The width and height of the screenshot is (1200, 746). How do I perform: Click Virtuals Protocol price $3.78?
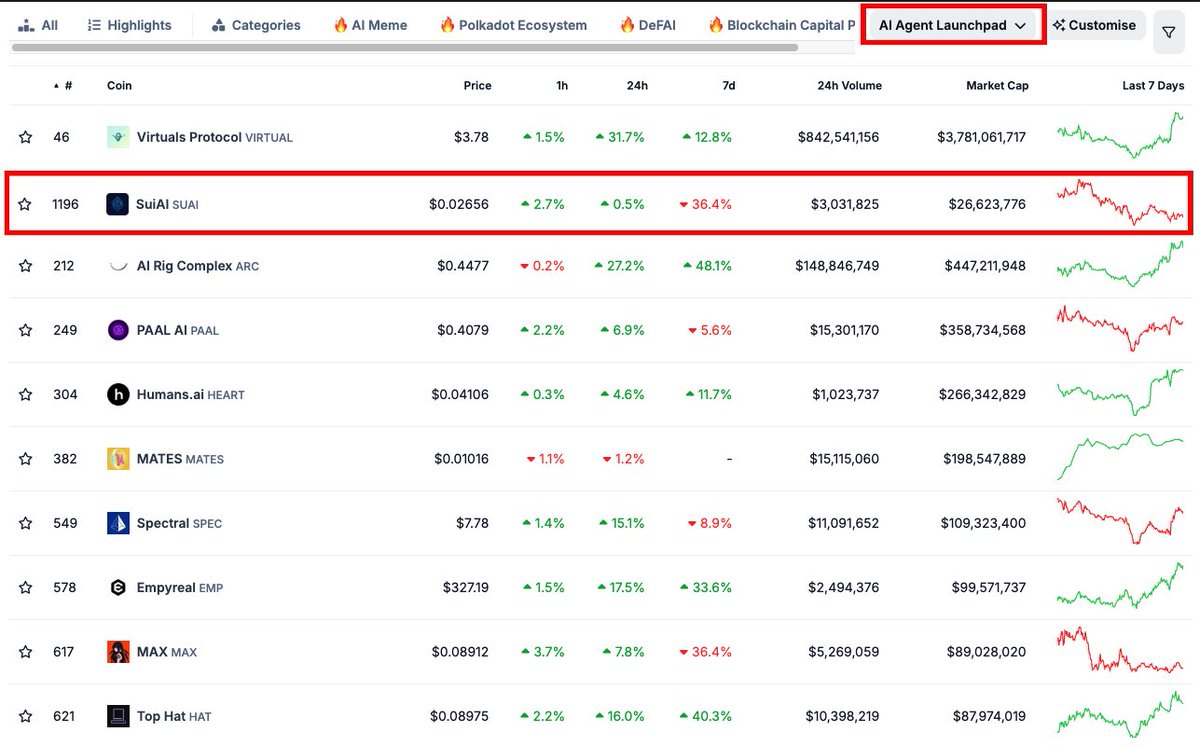pos(472,137)
